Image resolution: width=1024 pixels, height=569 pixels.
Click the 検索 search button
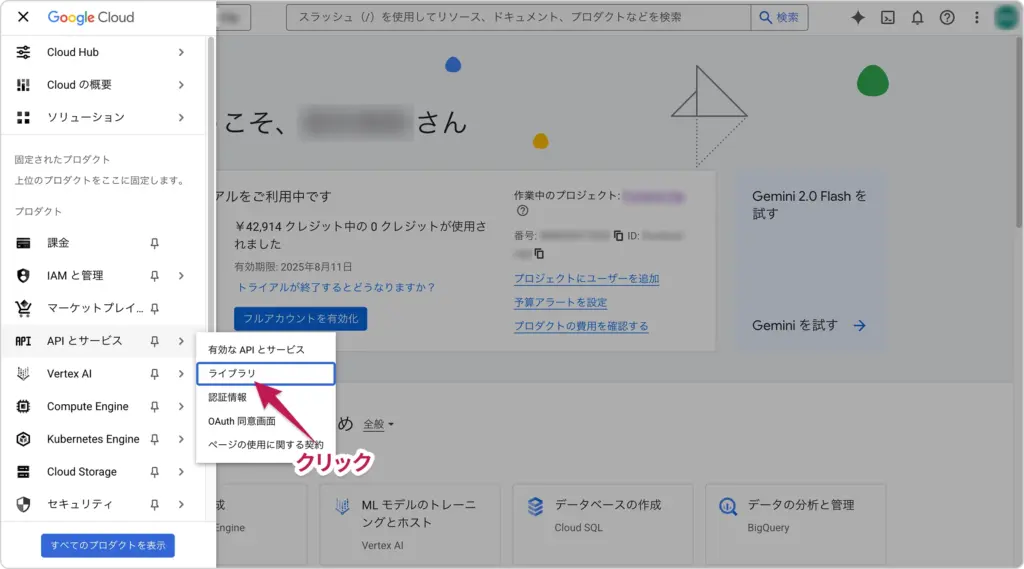[779, 18]
